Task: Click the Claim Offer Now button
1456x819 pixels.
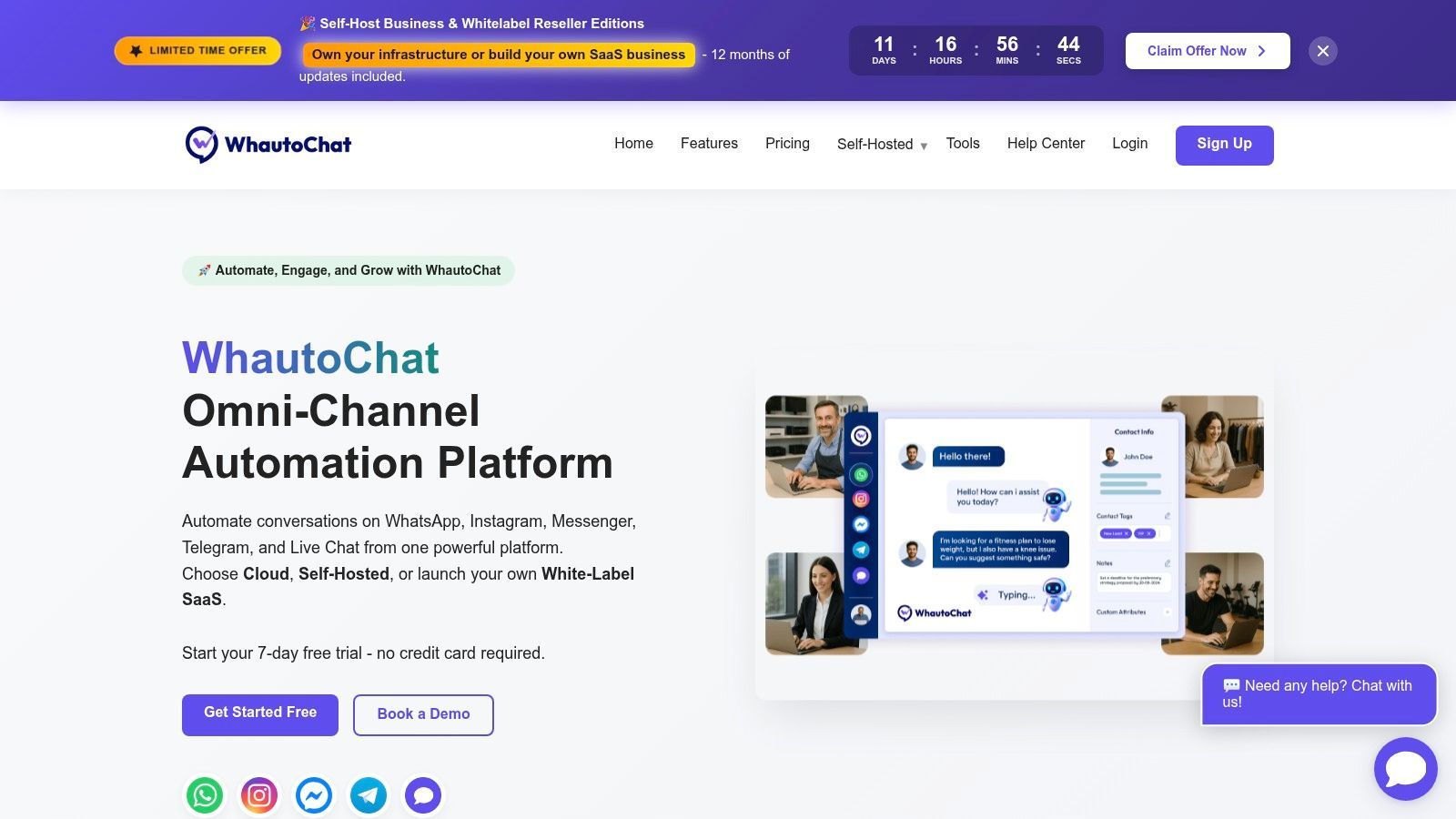Action: click(1208, 51)
